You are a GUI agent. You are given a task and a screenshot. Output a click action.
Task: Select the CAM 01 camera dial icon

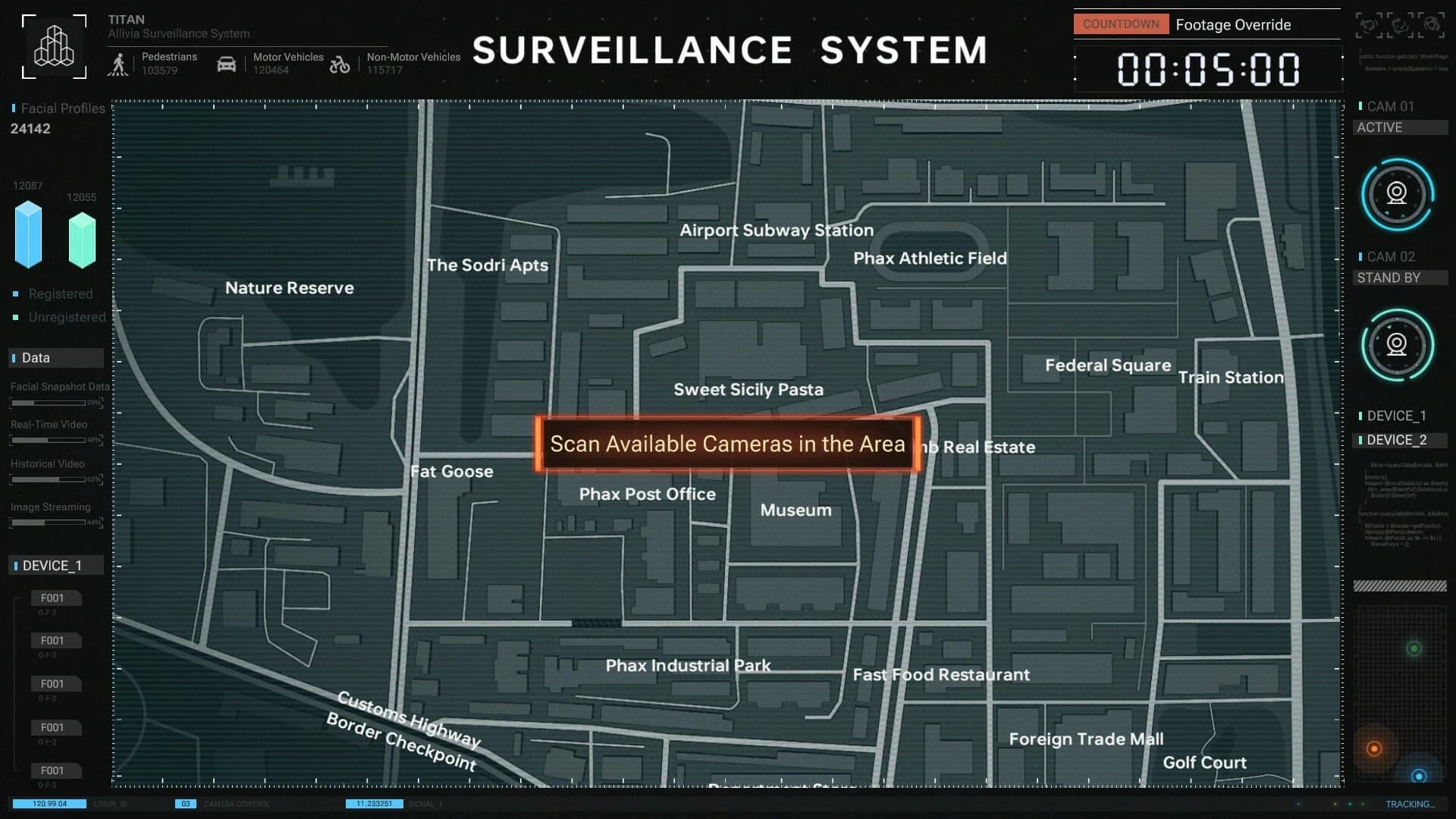point(1397,194)
